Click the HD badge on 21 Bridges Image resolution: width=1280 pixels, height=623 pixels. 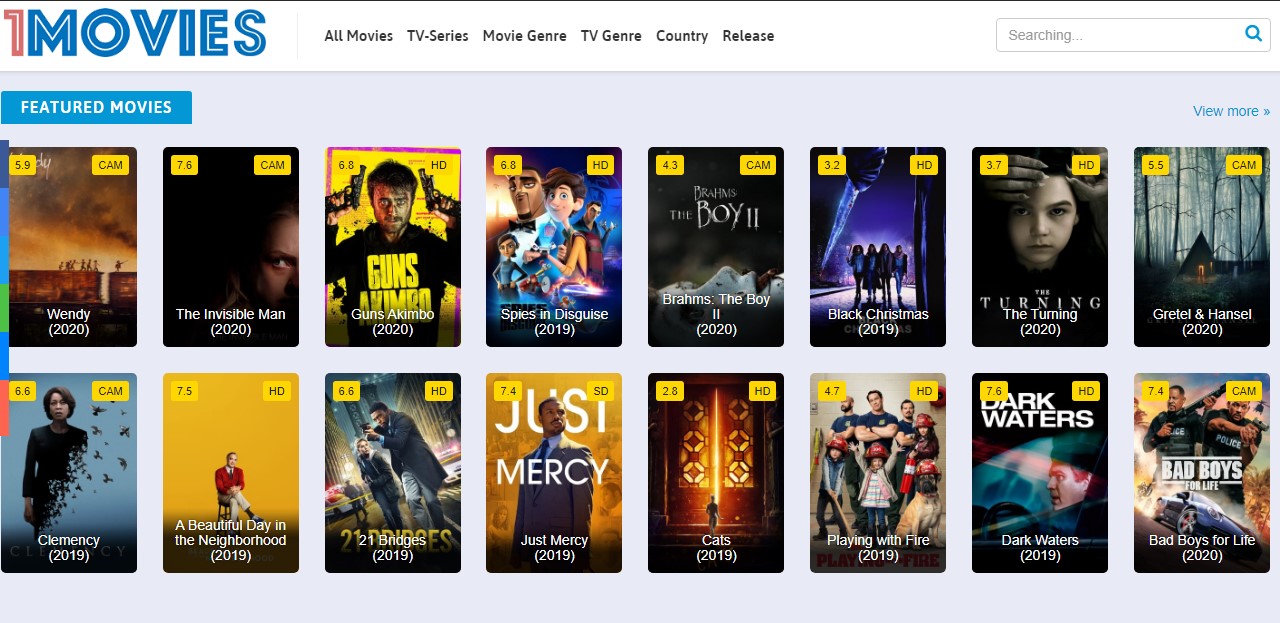point(439,391)
